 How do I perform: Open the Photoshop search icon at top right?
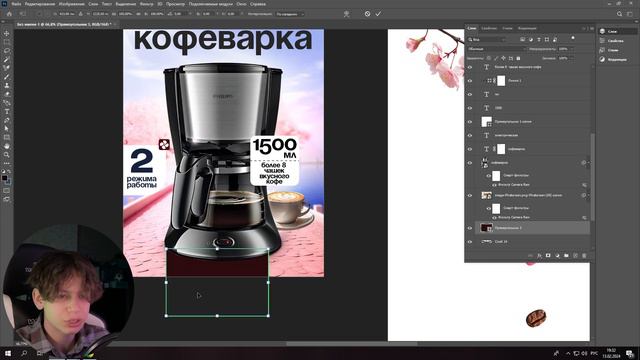(619, 14)
